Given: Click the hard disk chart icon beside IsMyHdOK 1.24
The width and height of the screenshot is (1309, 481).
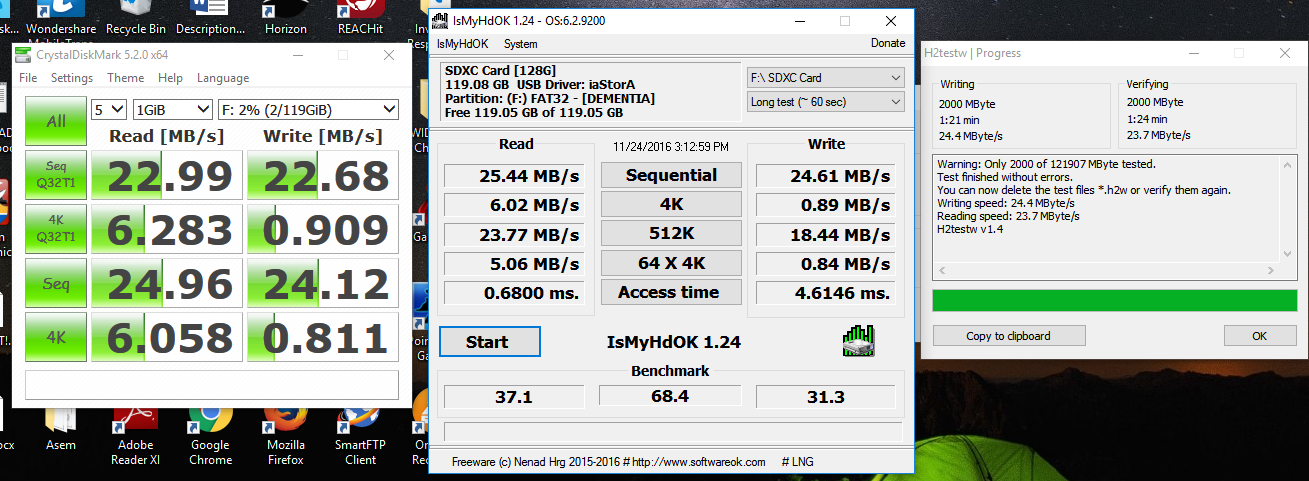Looking at the screenshot, I should tap(858, 341).
